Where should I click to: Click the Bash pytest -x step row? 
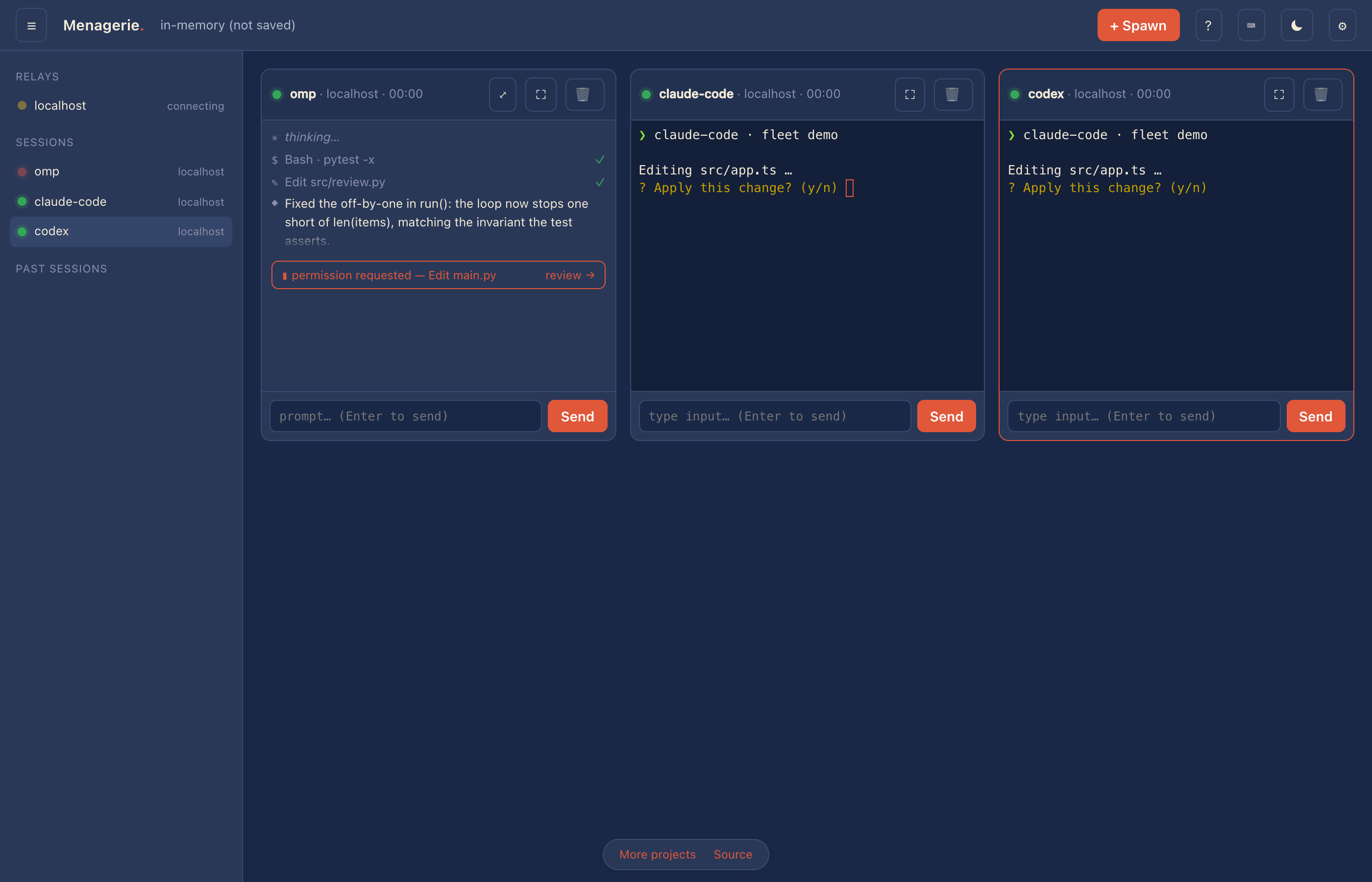[438, 159]
